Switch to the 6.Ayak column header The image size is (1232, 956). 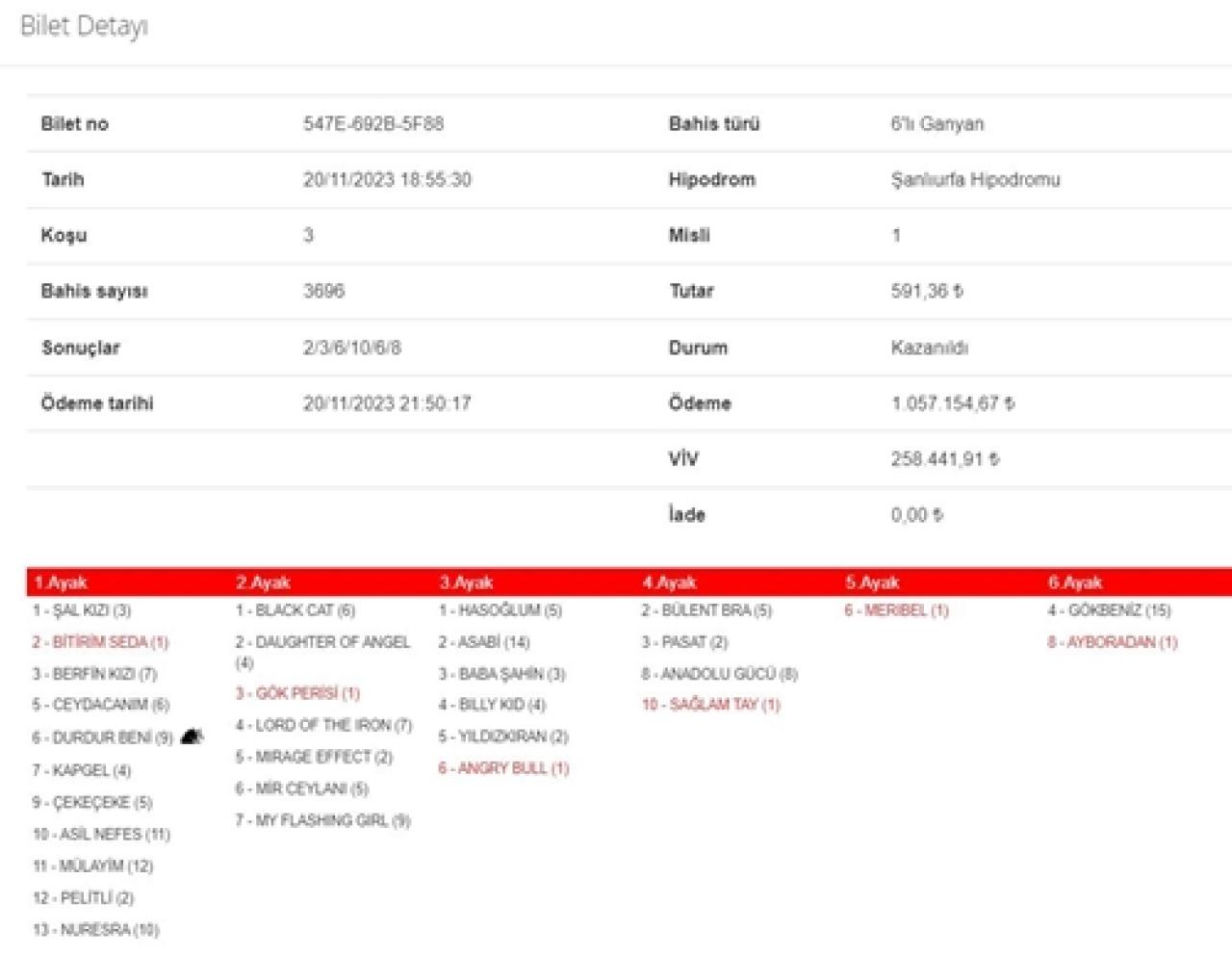[1075, 582]
